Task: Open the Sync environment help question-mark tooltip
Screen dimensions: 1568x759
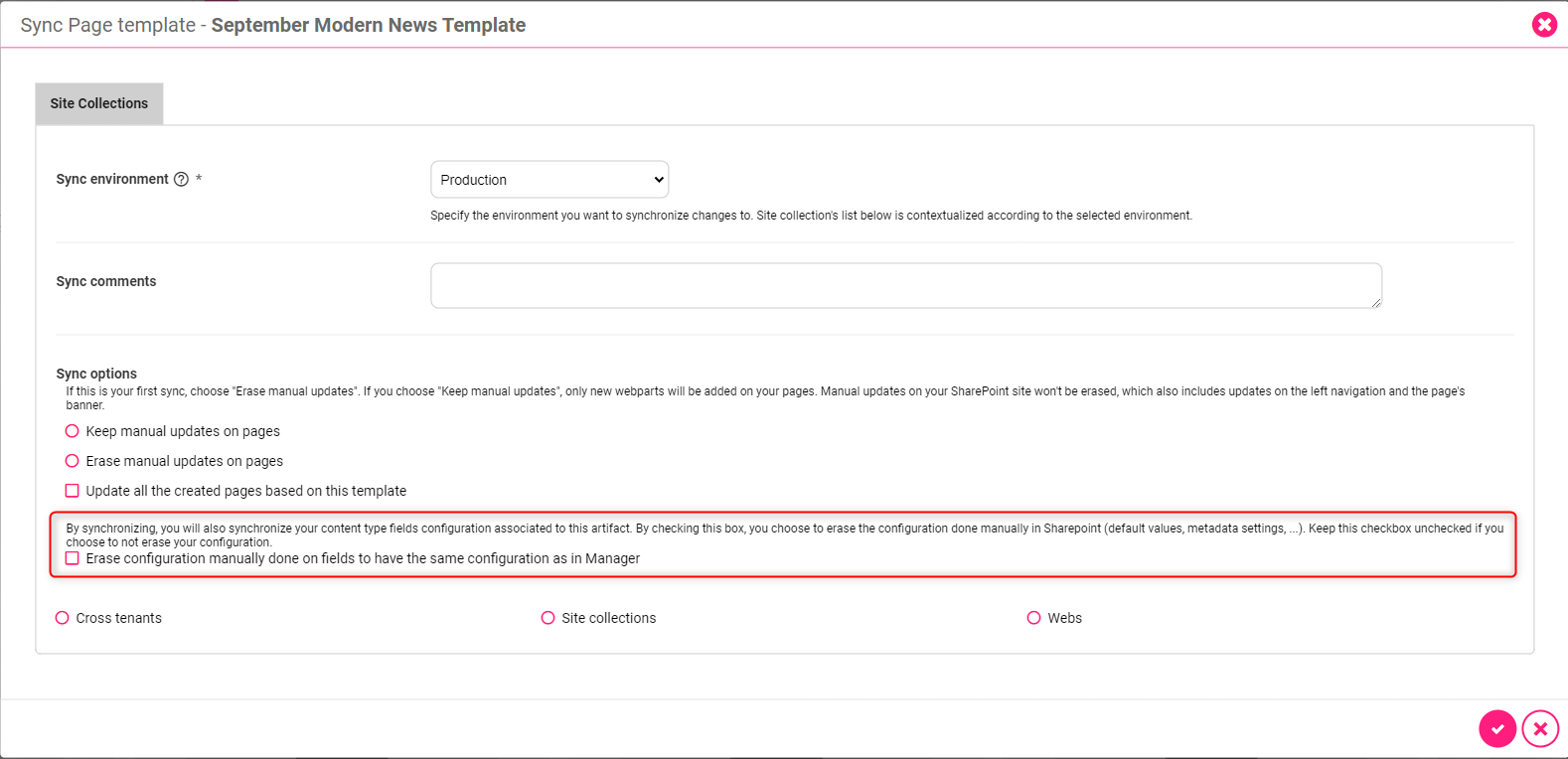Action: point(181,179)
